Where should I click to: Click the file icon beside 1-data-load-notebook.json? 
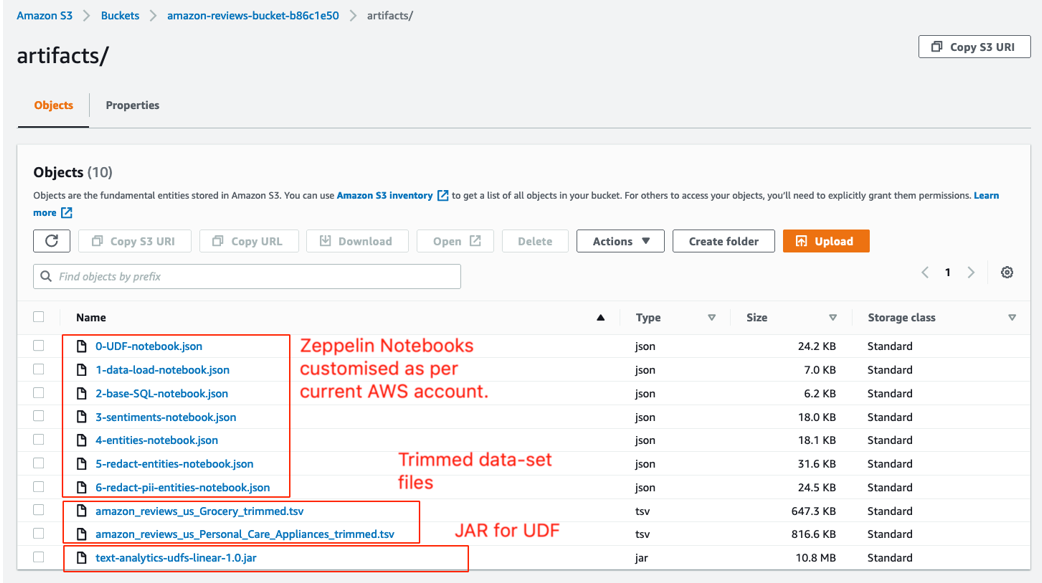pyautogui.click(x=82, y=370)
